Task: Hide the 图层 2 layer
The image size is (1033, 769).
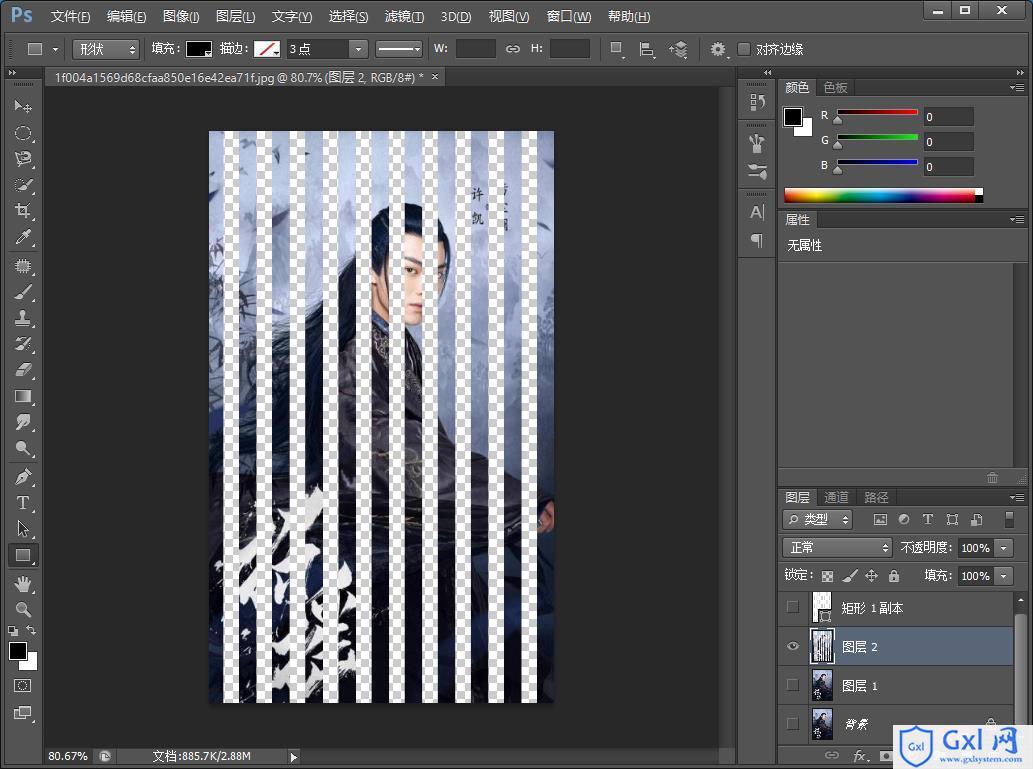Action: (793, 646)
